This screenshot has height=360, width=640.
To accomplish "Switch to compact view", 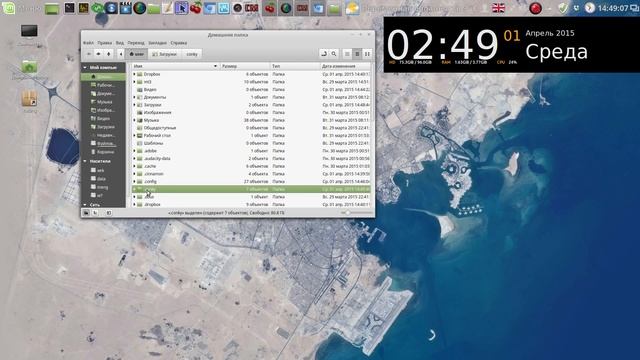I will [x=367, y=54].
